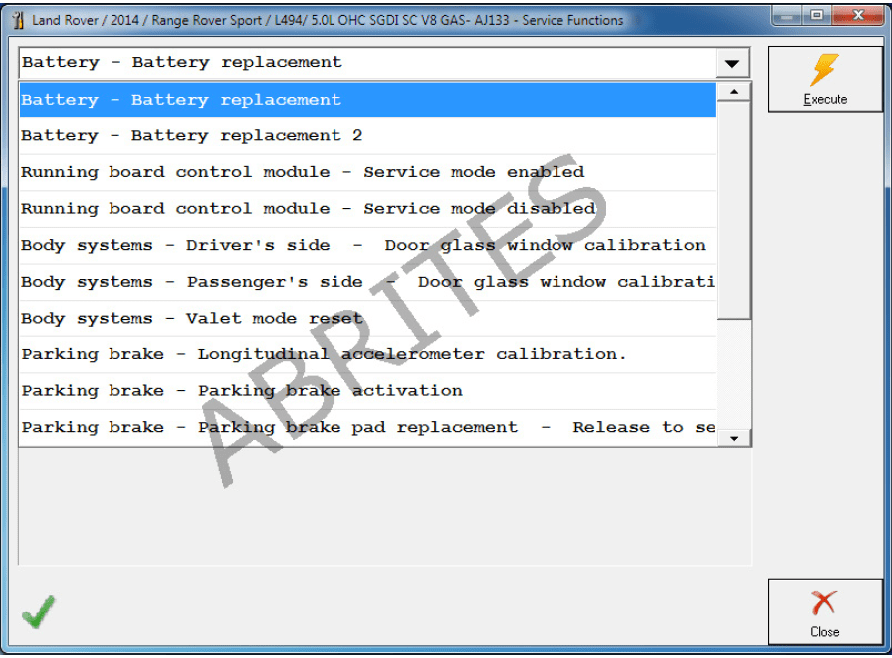Click the app icon in title bar
This screenshot has width=892, height=658.
(x=17, y=20)
